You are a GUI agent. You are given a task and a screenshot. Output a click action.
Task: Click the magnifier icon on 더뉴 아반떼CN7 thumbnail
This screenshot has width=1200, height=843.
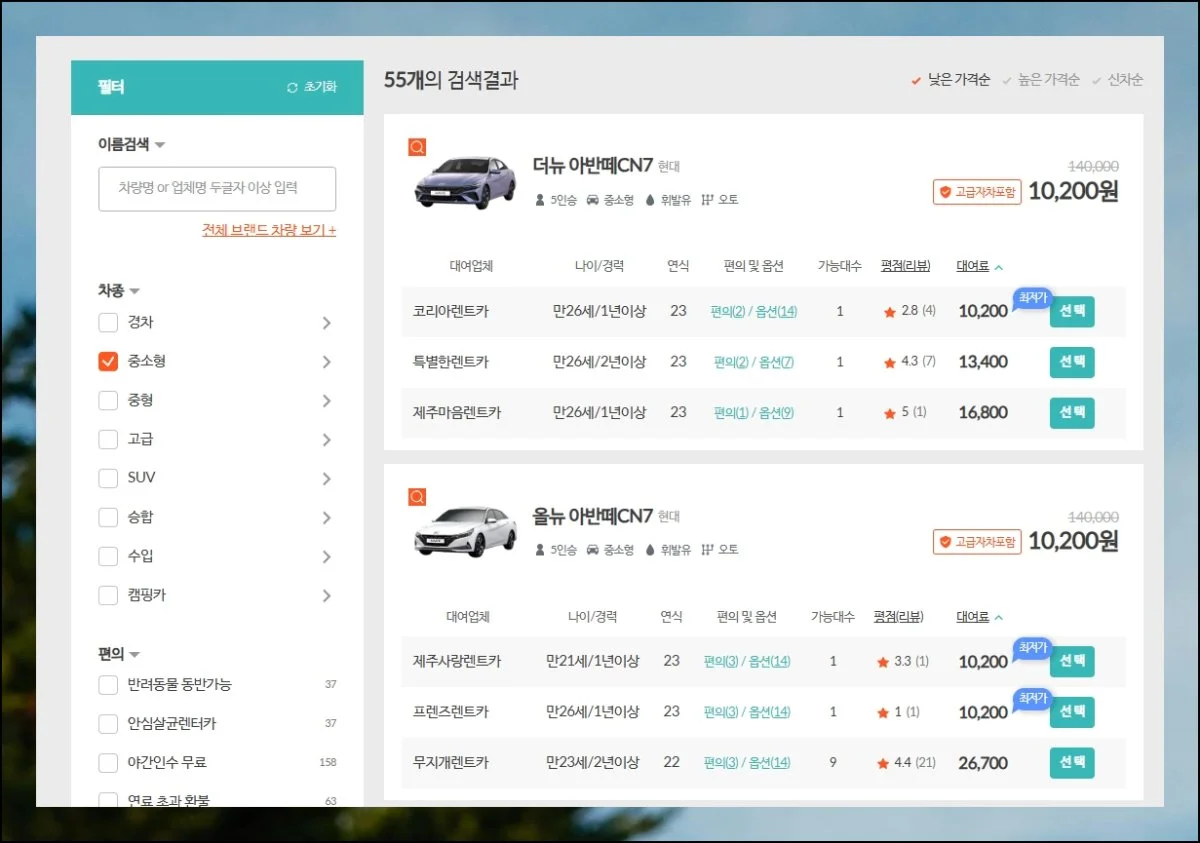(417, 147)
